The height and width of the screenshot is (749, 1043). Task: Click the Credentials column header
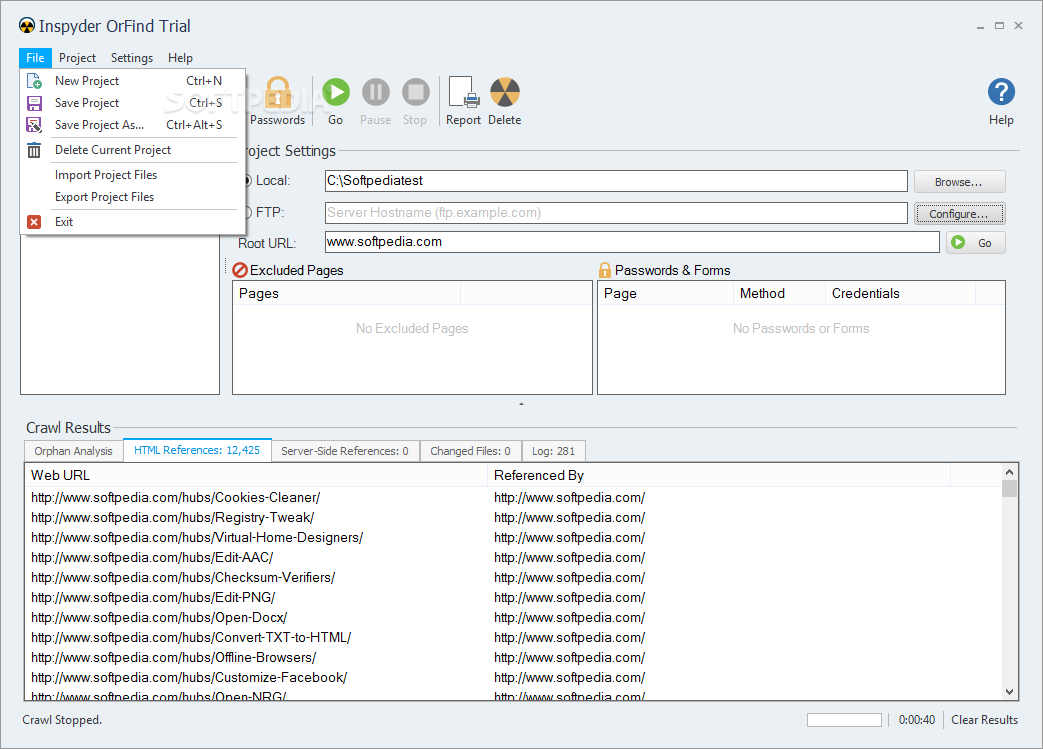pos(900,293)
